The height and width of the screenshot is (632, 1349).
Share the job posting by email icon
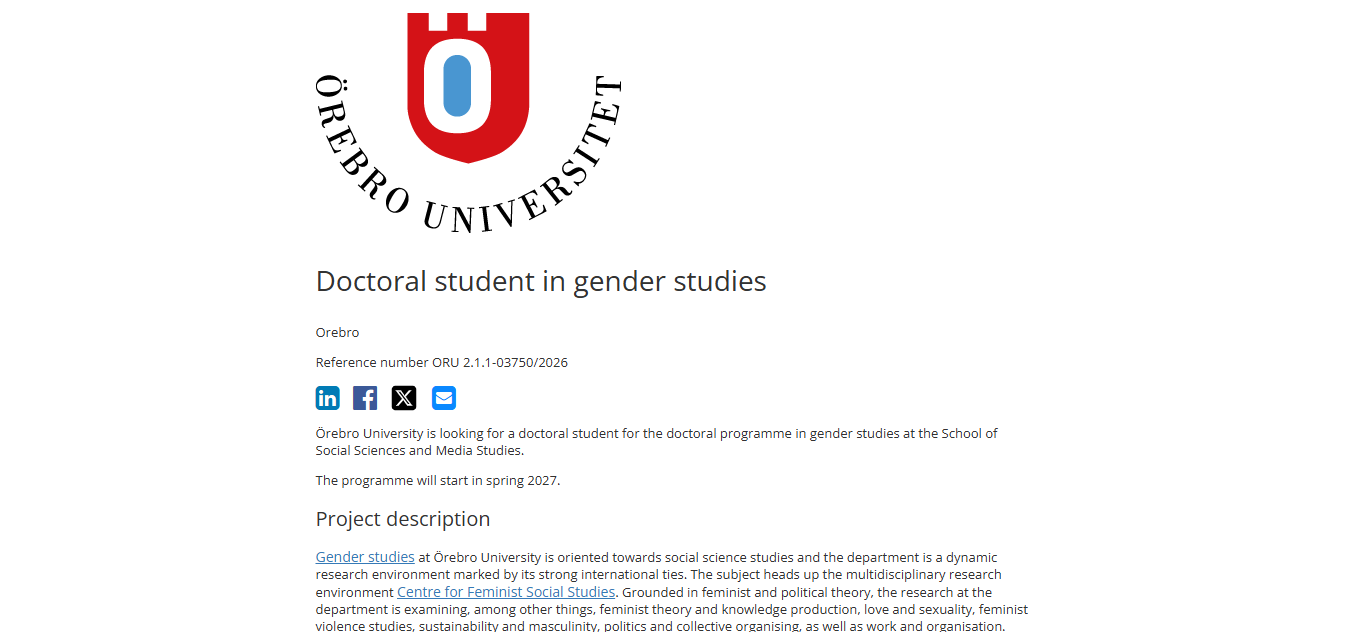point(444,398)
